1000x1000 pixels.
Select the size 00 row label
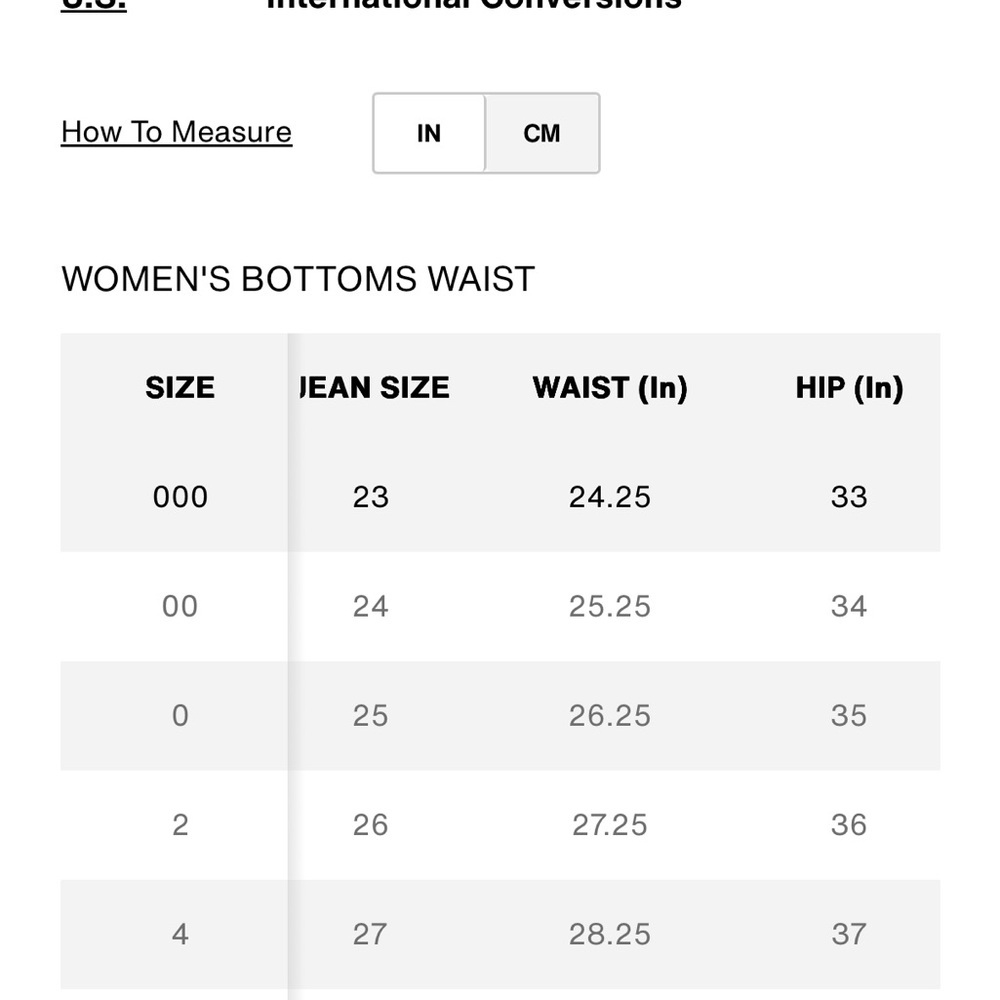180,606
